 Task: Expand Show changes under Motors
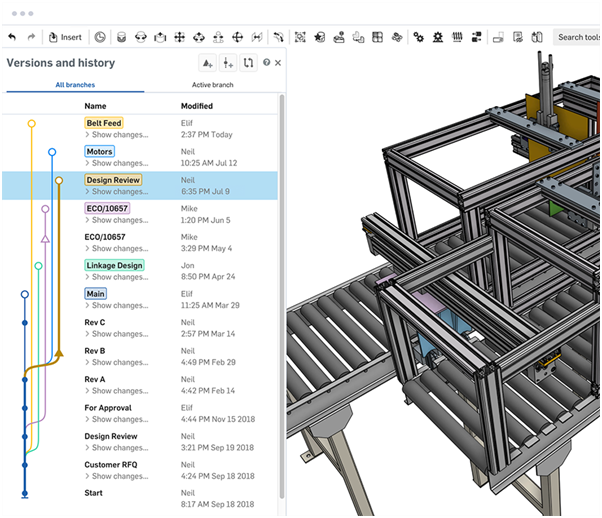(117, 163)
